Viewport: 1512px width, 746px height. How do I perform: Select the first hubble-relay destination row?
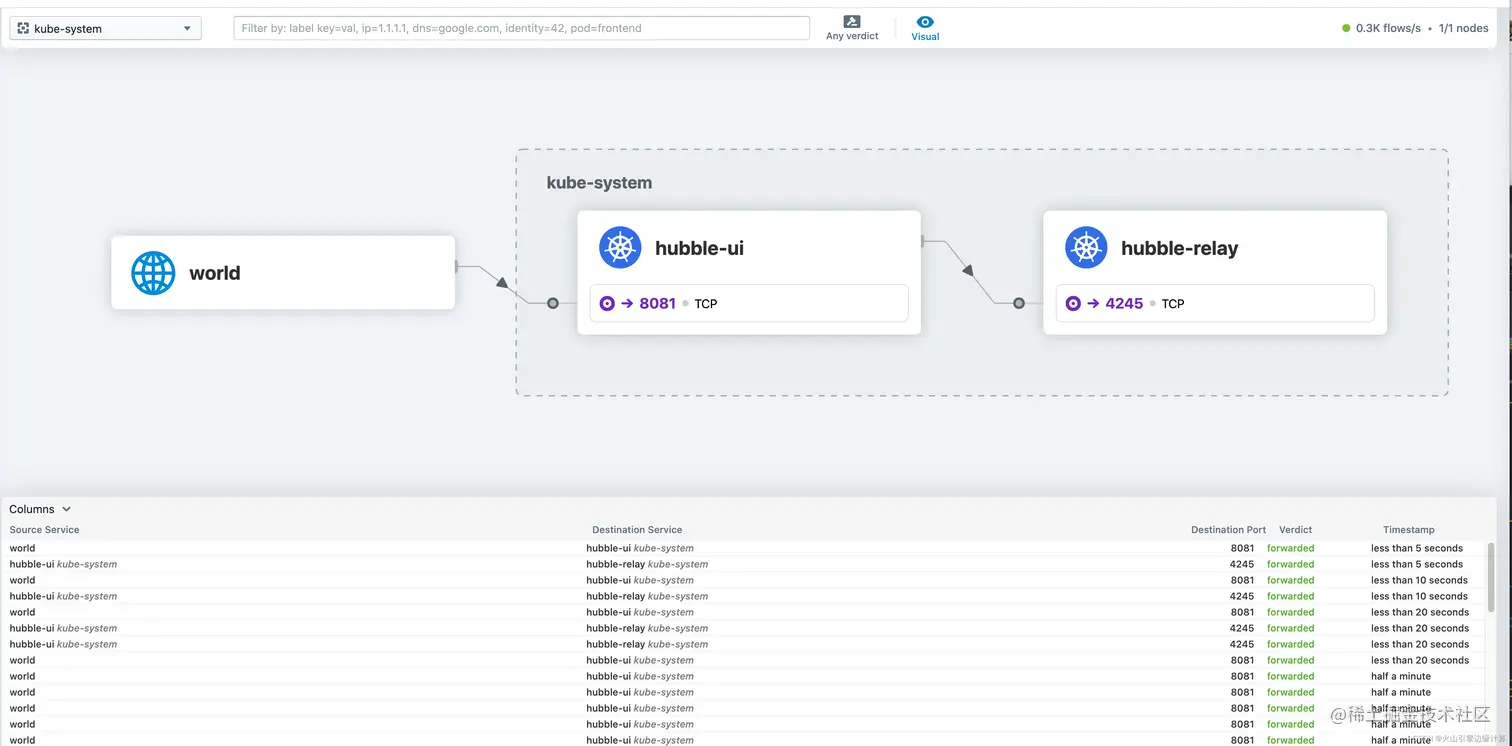743,564
